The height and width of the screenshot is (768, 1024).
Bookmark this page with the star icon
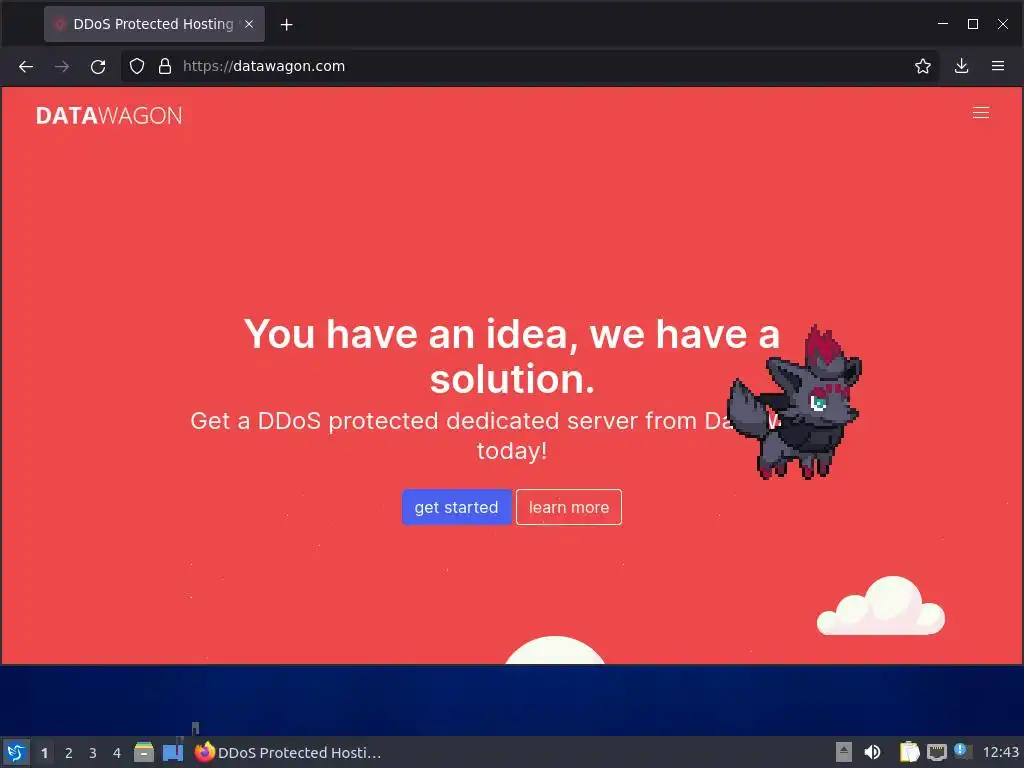(922, 66)
